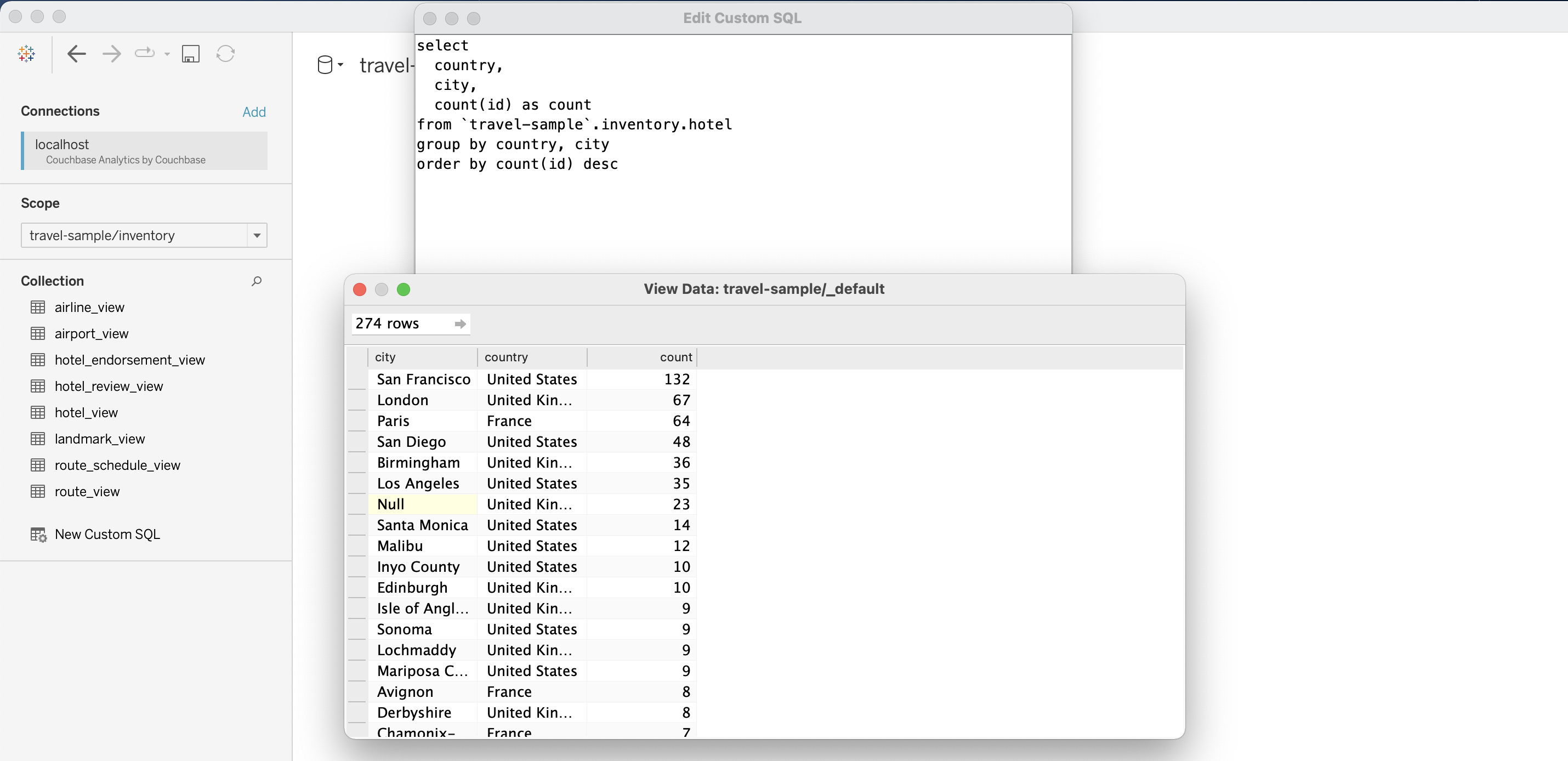The height and width of the screenshot is (761, 1568).
Task: Click the airline_view table icon
Action: coord(38,308)
